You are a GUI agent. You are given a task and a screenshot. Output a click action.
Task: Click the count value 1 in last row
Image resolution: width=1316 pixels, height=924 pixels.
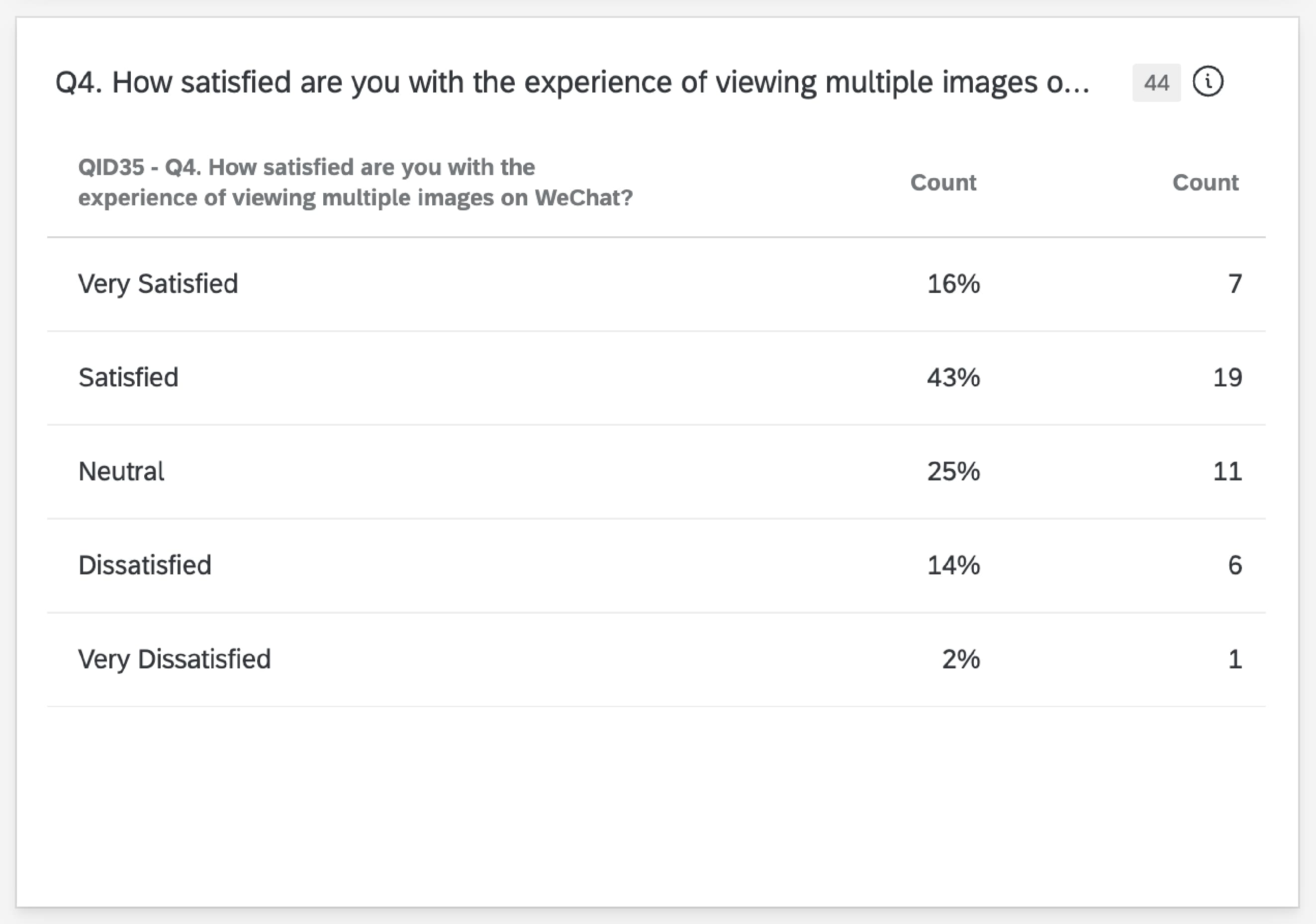click(1235, 659)
